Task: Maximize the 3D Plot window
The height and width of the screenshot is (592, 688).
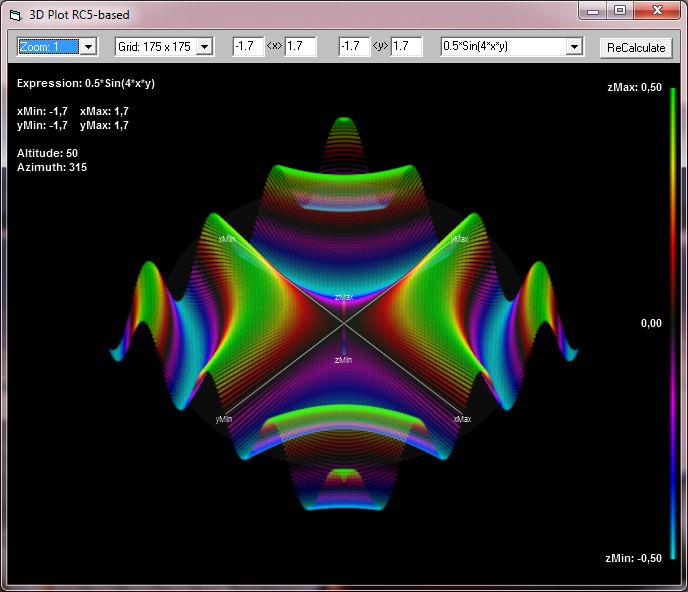Action: click(620, 11)
